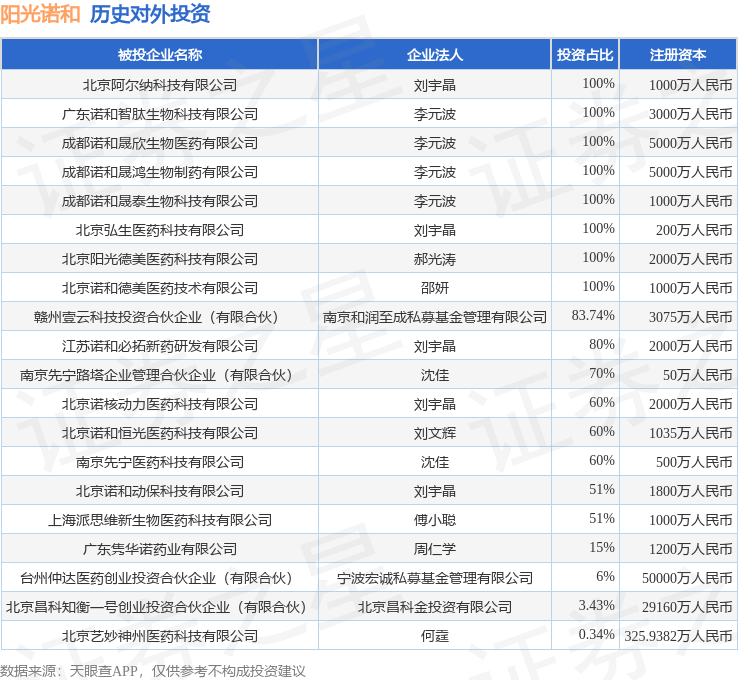738x680 pixels.
Task: Click the 被投企业名称 column header
Action: (160, 55)
